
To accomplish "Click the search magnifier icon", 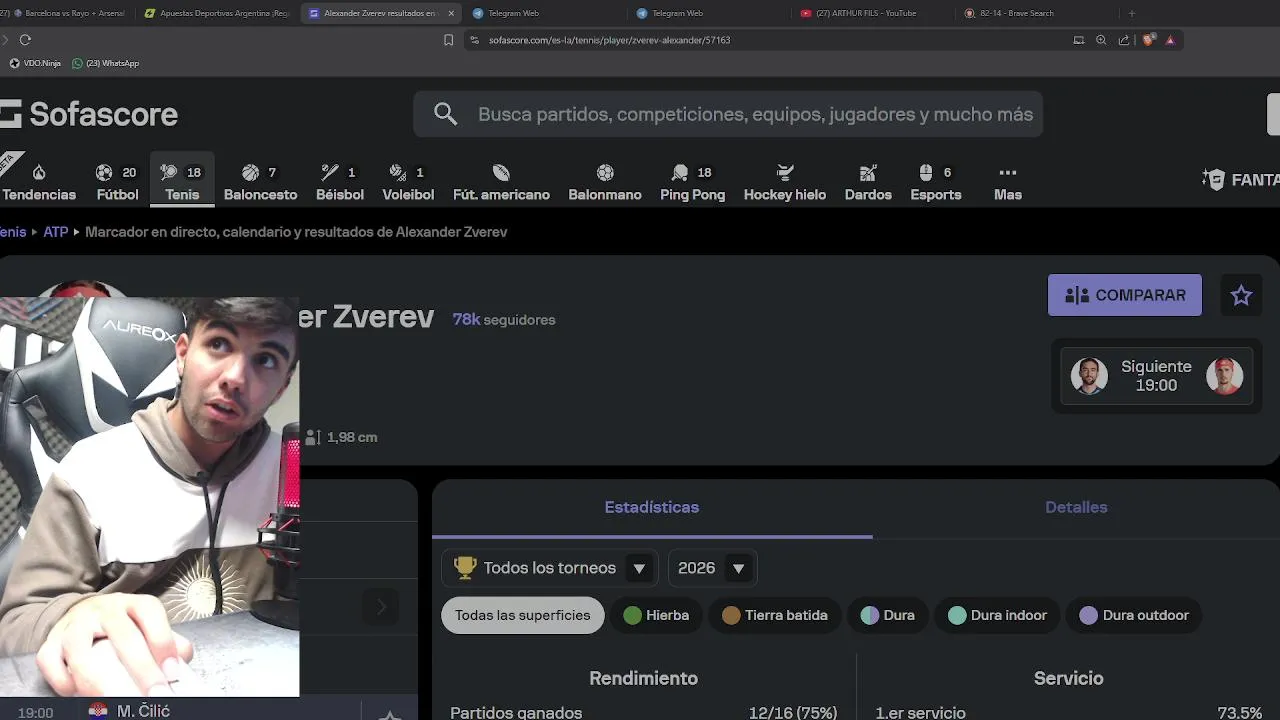I will [446, 114].
